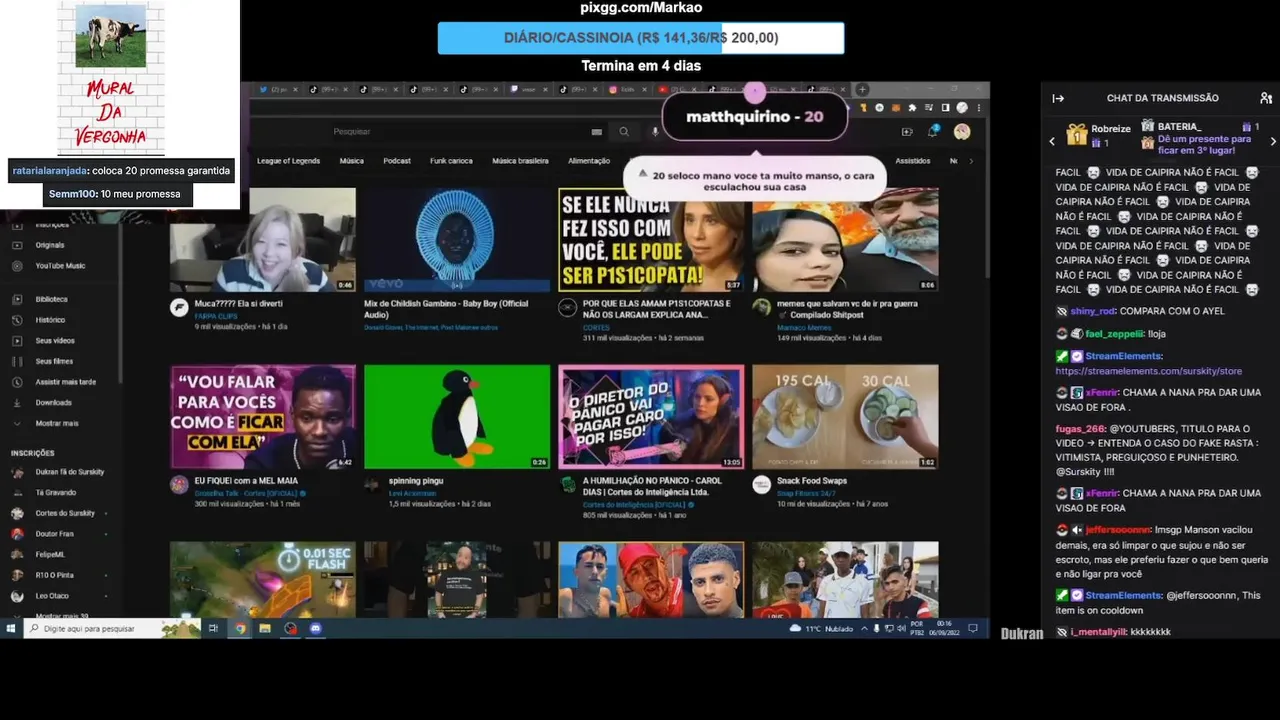Open the on-screen keyboard icon in search
This screenshot has width=1280, height=720.
[597, 131]
